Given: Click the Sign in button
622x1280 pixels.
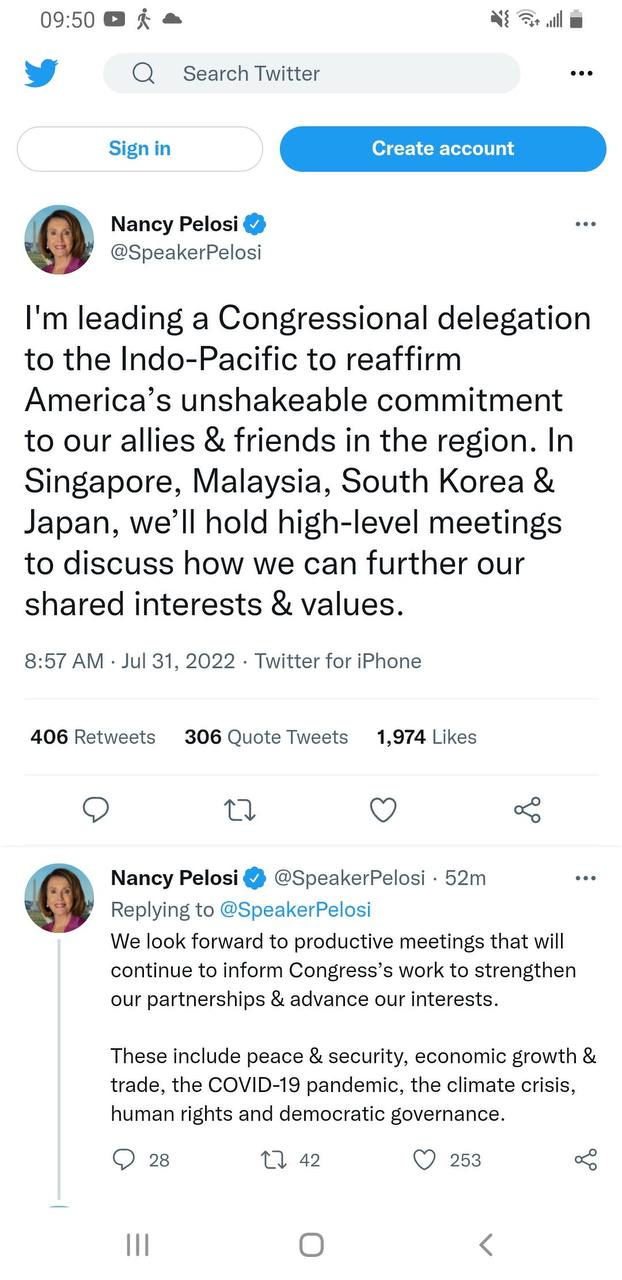Looking at the screenshot, I should tap(140, 149).
